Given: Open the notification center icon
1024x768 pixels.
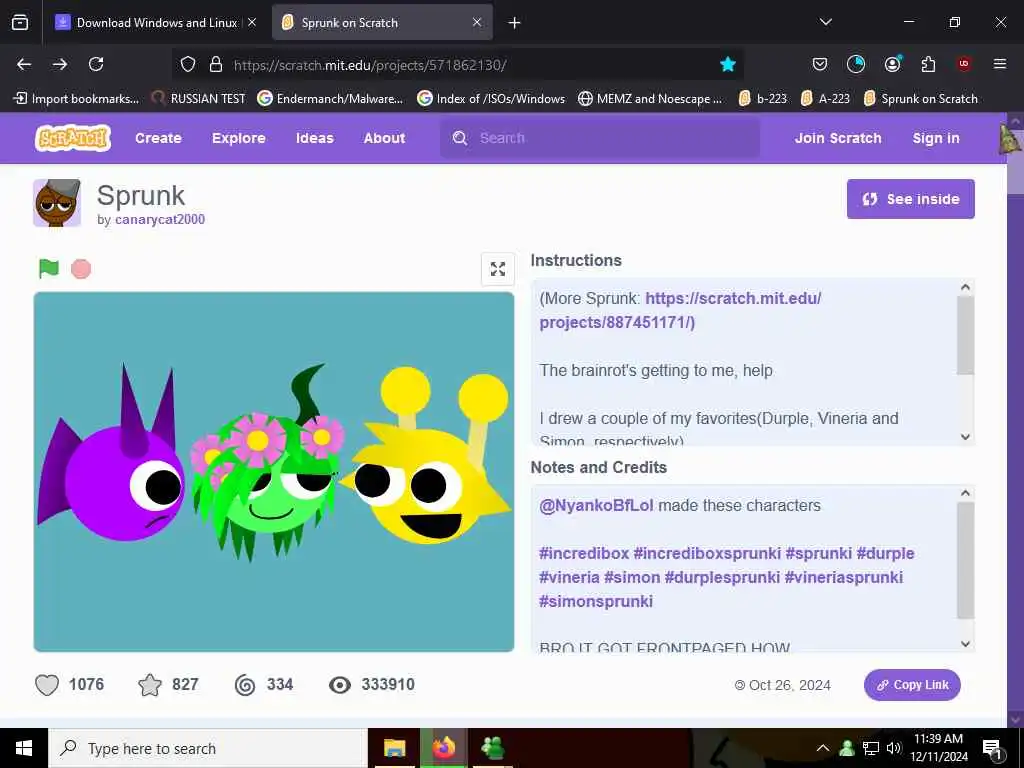Looking at the screenshot, I should (x=992, y=749).
